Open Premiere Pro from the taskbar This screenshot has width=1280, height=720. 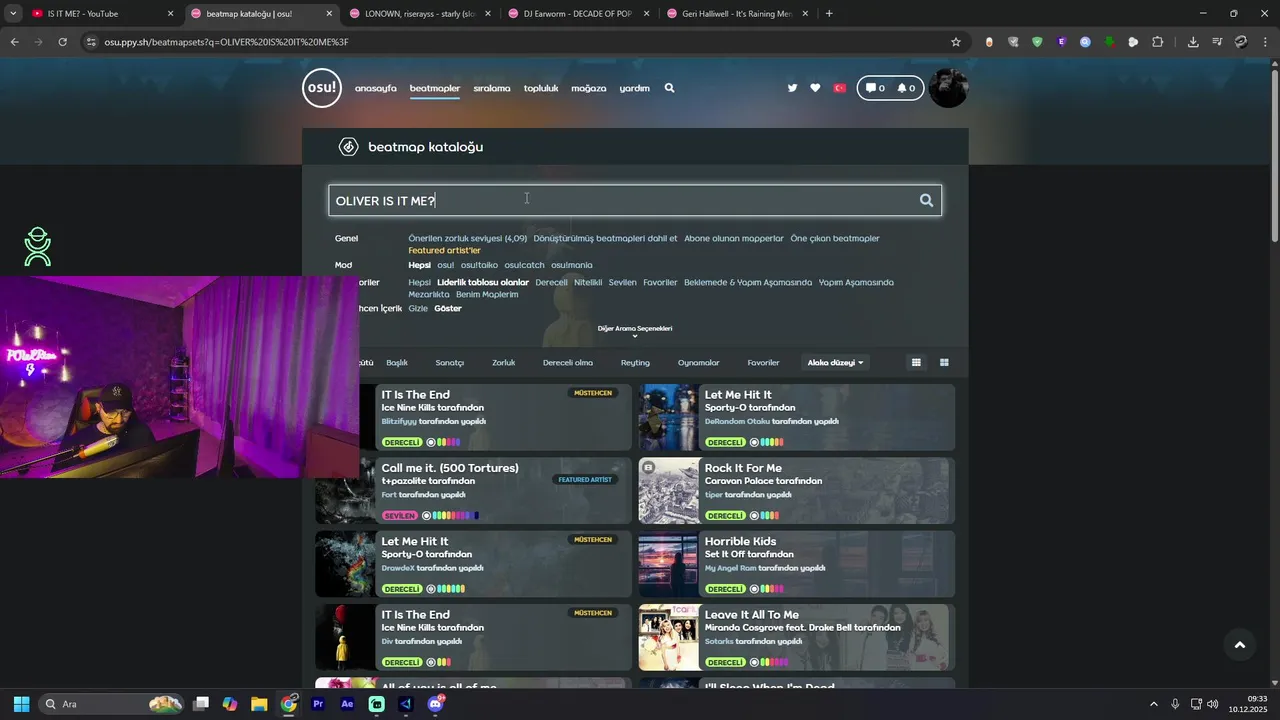pyautogui.click(x=318, y=704)
